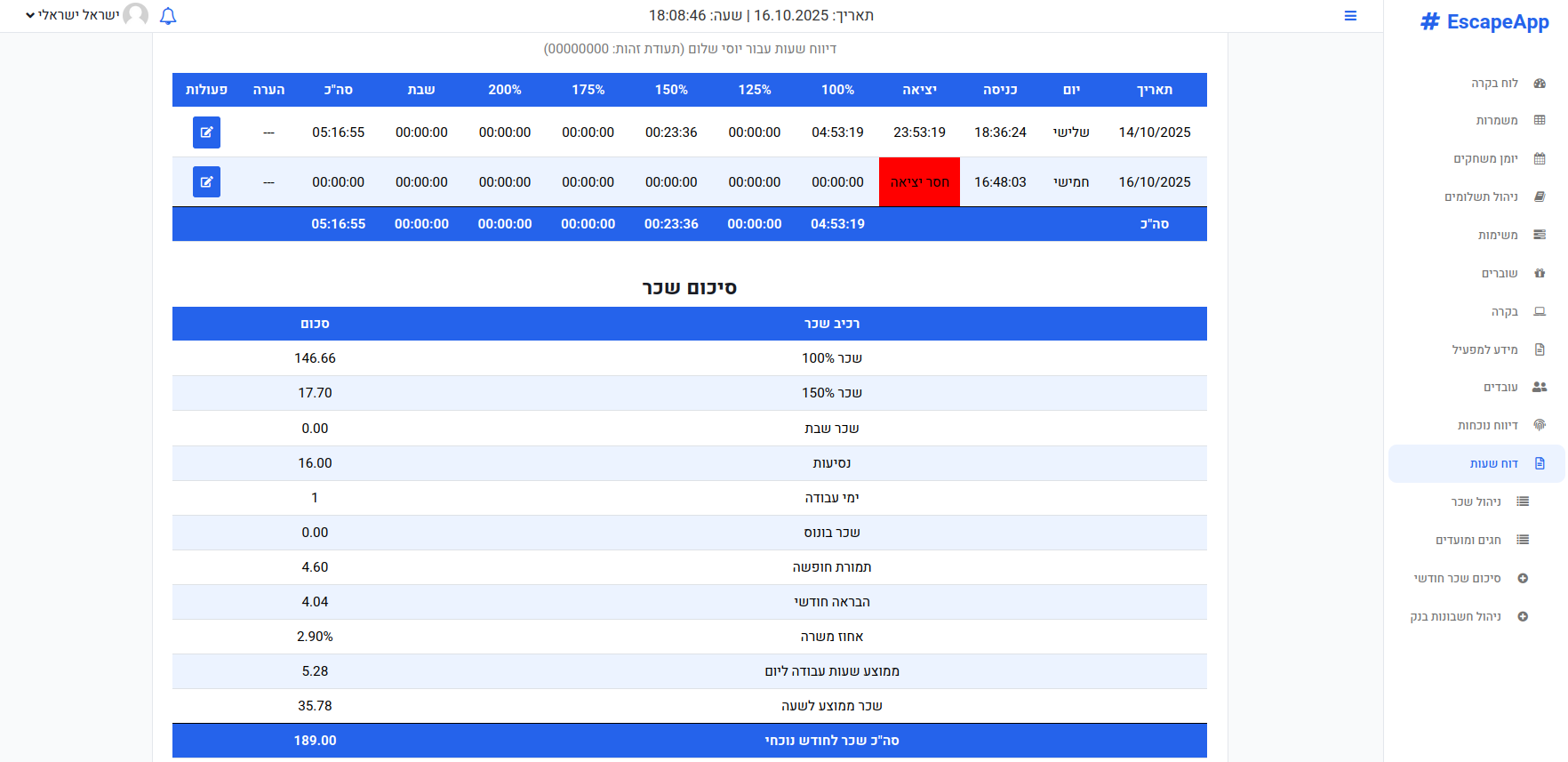Open דיווח נוכחות fingerprint icon

(1540, 426)
